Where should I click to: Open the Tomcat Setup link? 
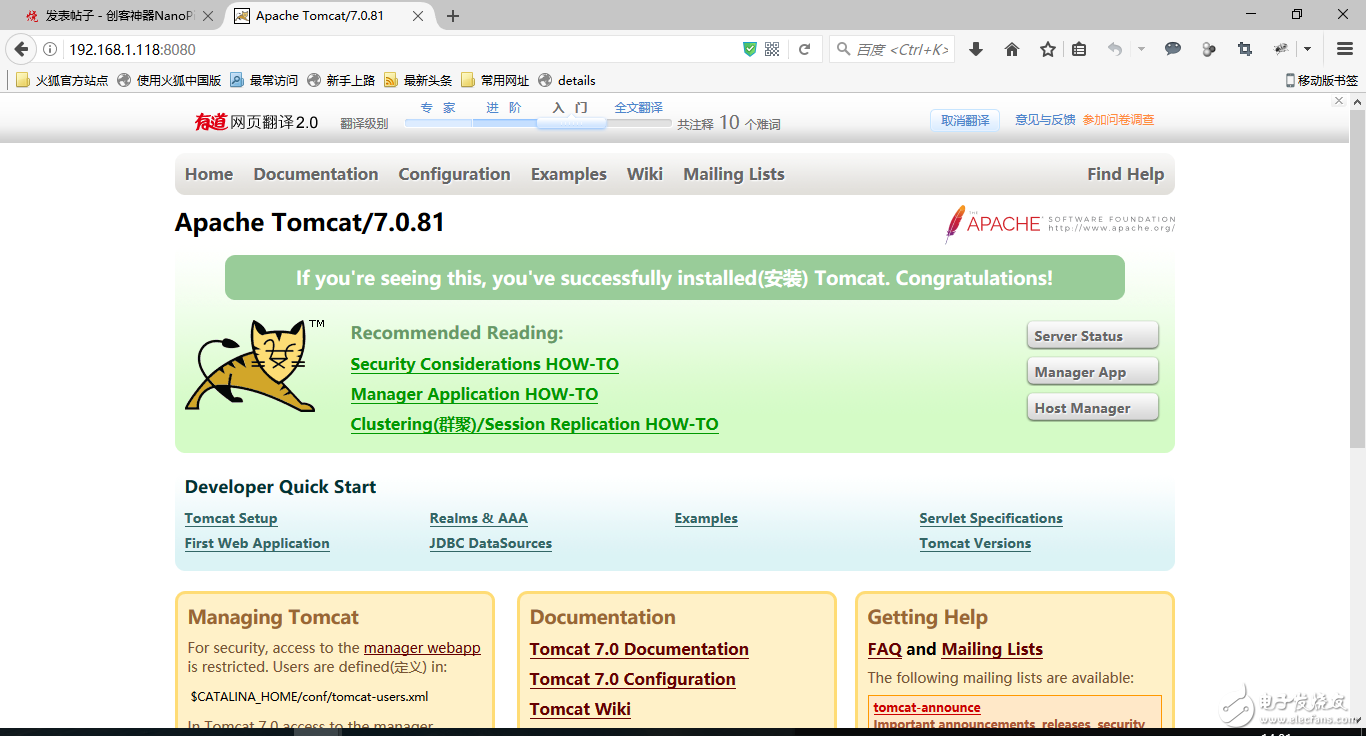231,518
